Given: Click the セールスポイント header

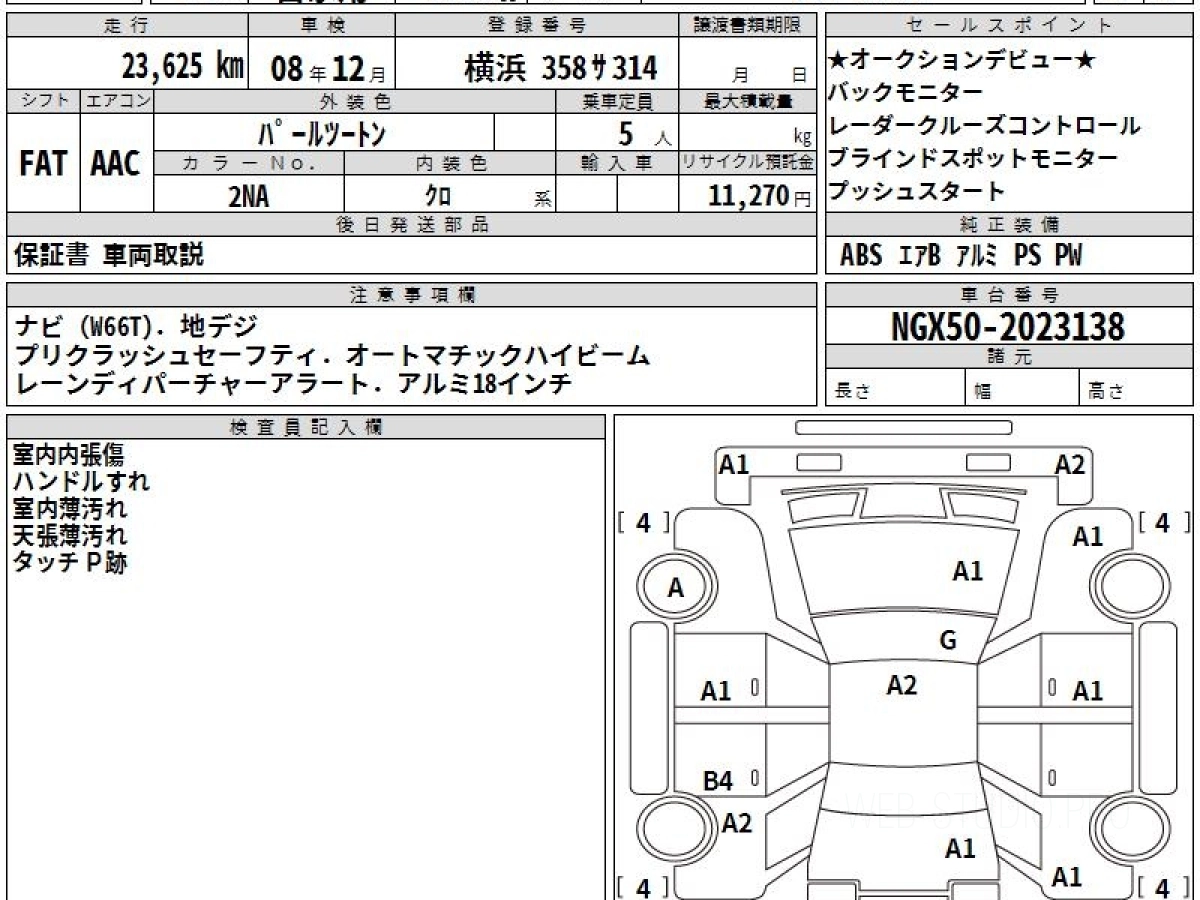Looking at the screenshot, I should (1008, 25).
